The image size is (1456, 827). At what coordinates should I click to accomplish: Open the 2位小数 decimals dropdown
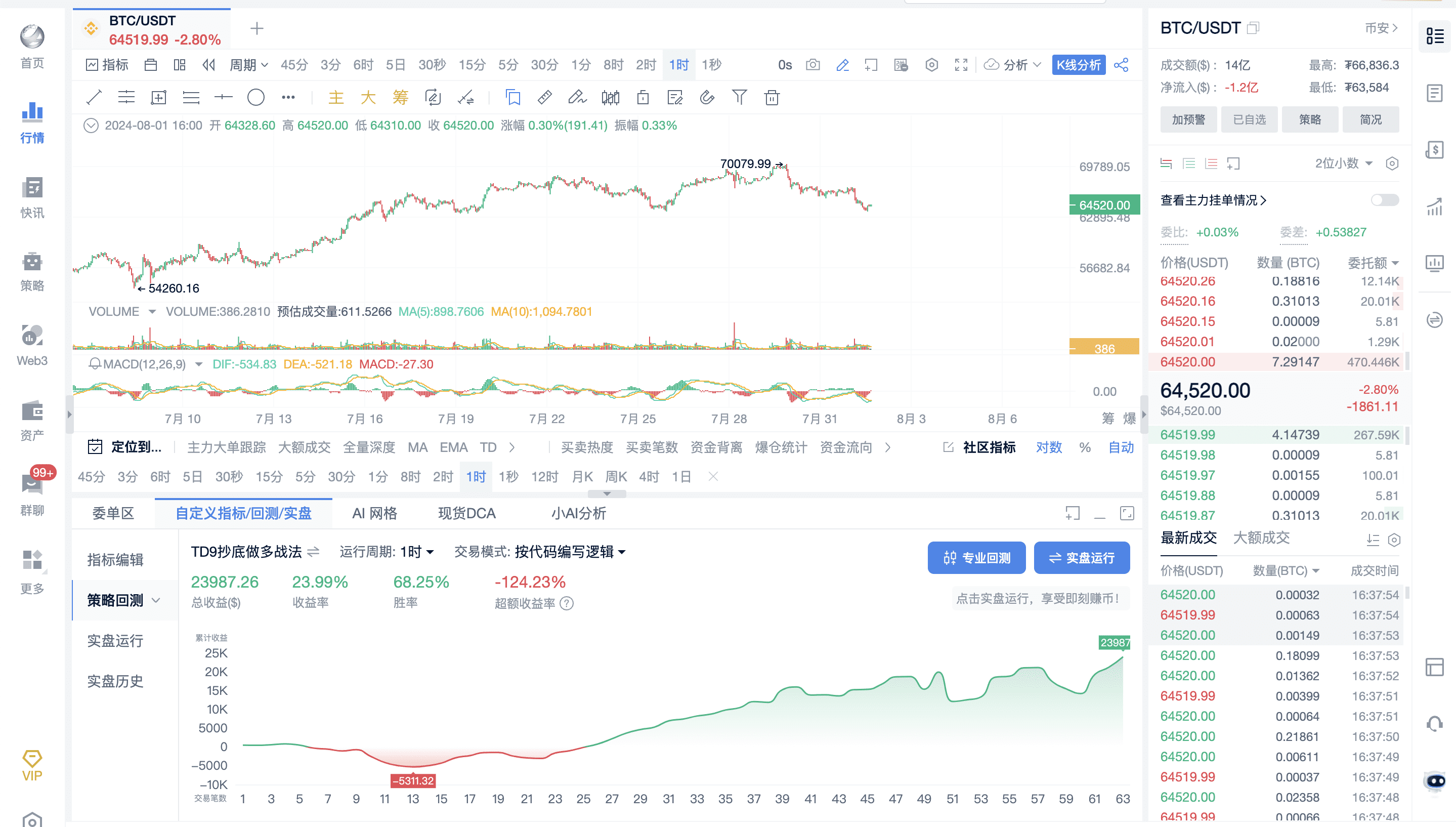tap(1344, 163)
